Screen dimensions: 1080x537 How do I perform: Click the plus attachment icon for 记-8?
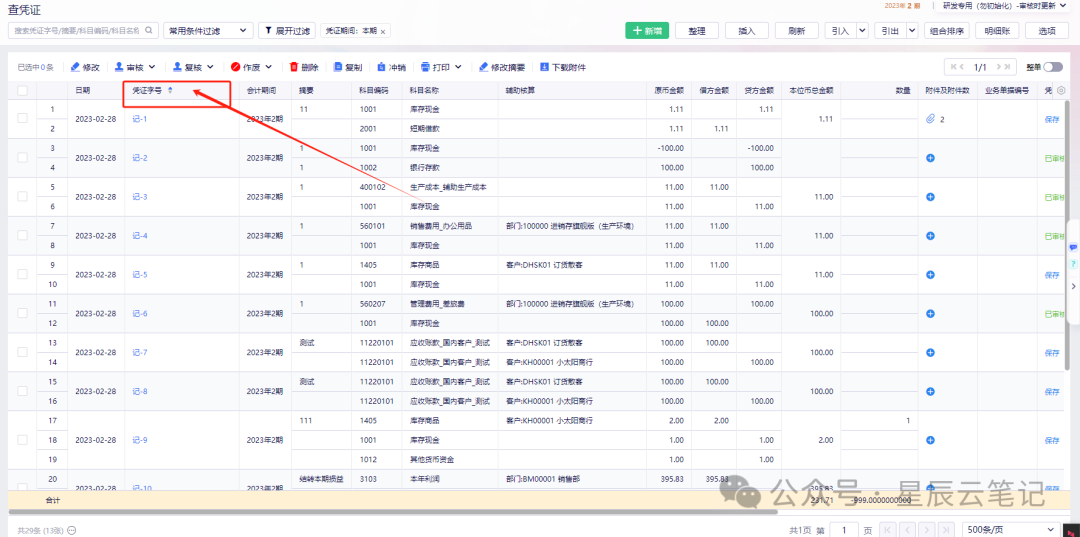click(x=930, y=391)
